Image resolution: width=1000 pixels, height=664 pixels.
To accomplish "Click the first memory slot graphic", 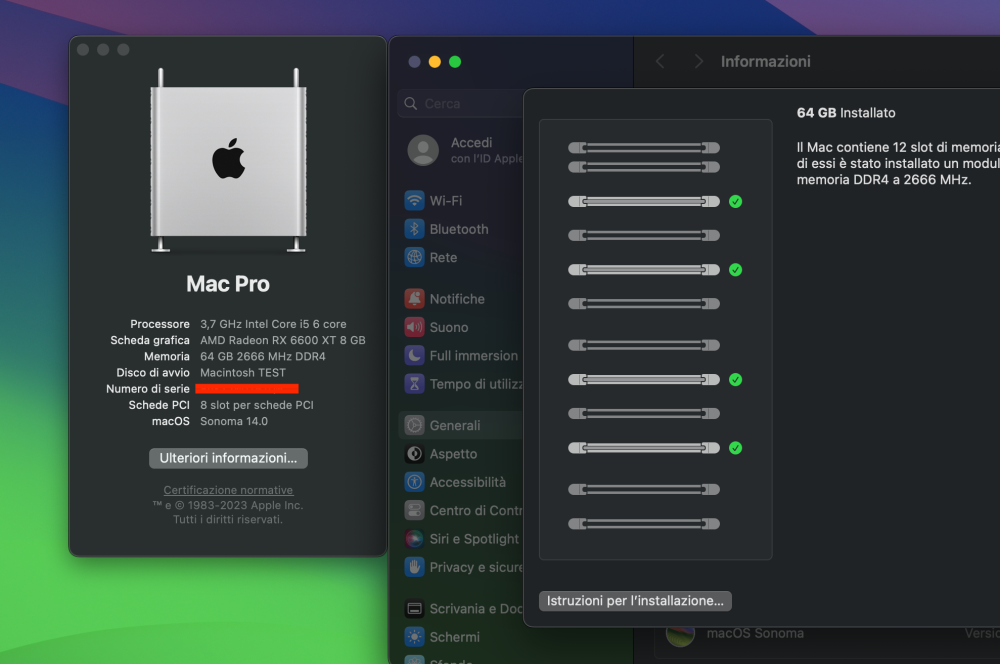I will coord(644,148).
